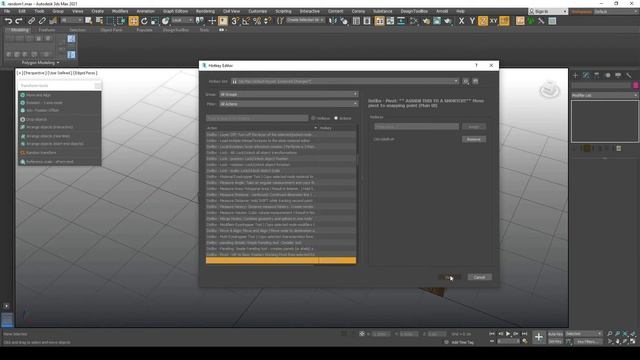Click the Use Pivot Point Center icon
640x360 pixels.
(x=200, y=21)
